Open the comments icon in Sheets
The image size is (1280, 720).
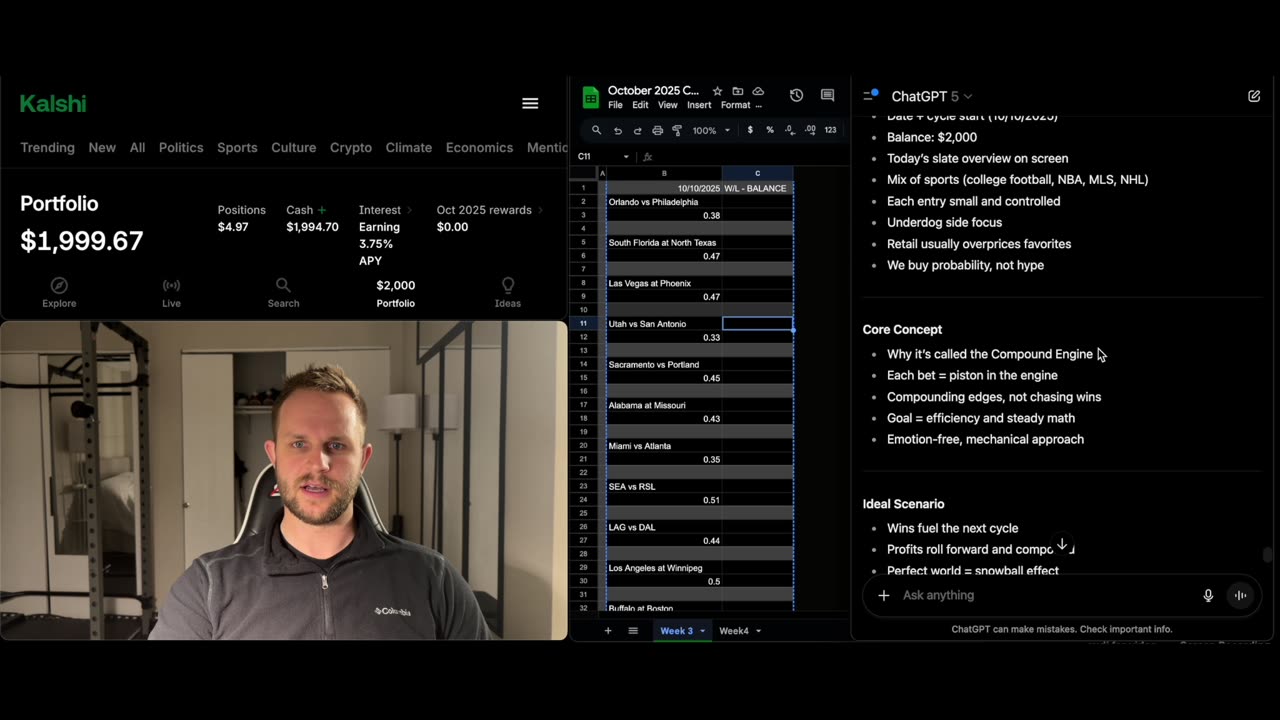point(827,95)
